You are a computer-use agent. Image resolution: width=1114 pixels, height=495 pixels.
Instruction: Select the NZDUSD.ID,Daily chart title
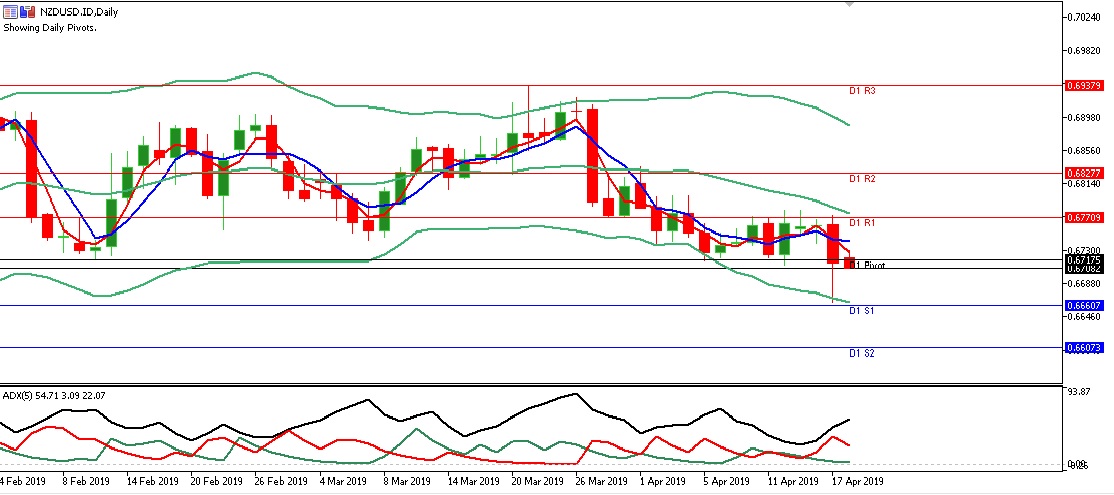[x=78, y=12]
